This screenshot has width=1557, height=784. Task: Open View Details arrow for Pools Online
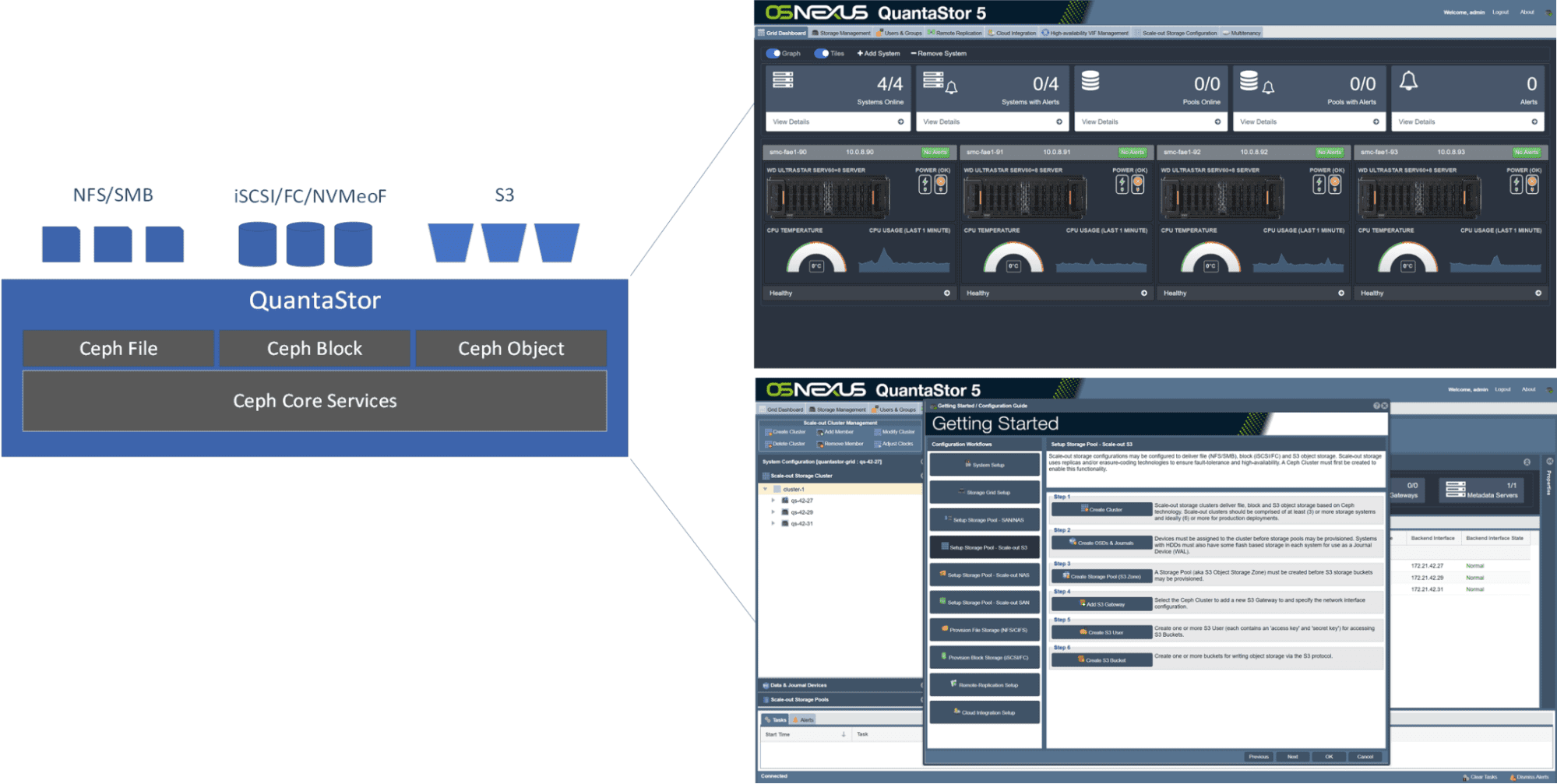coord(1217,121)
